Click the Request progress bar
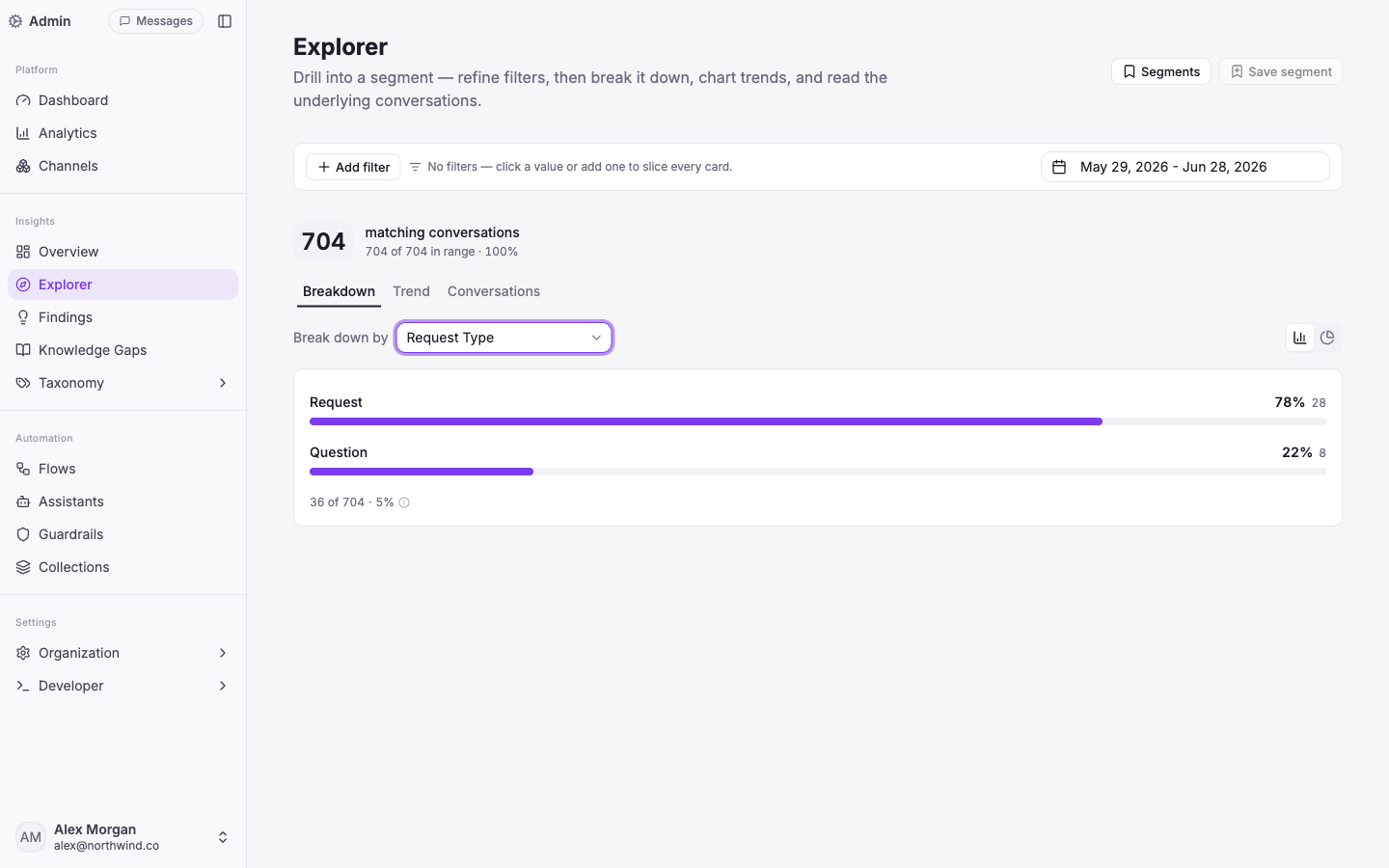1389x868 pixels. (x=818, y=421)
